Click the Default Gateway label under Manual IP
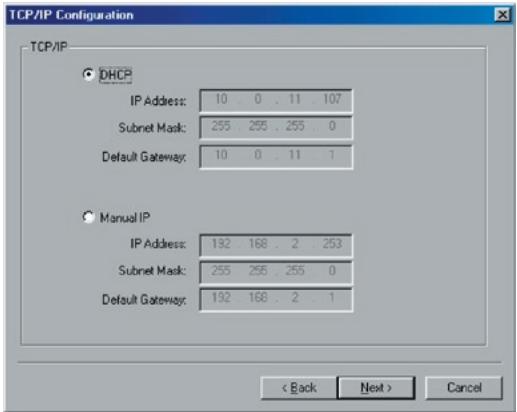This screenshot has width=517, height=412. [144, 300]
